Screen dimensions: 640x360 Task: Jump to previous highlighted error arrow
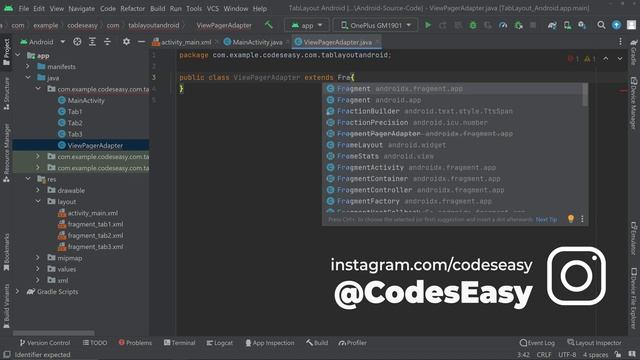click(606, 59)
